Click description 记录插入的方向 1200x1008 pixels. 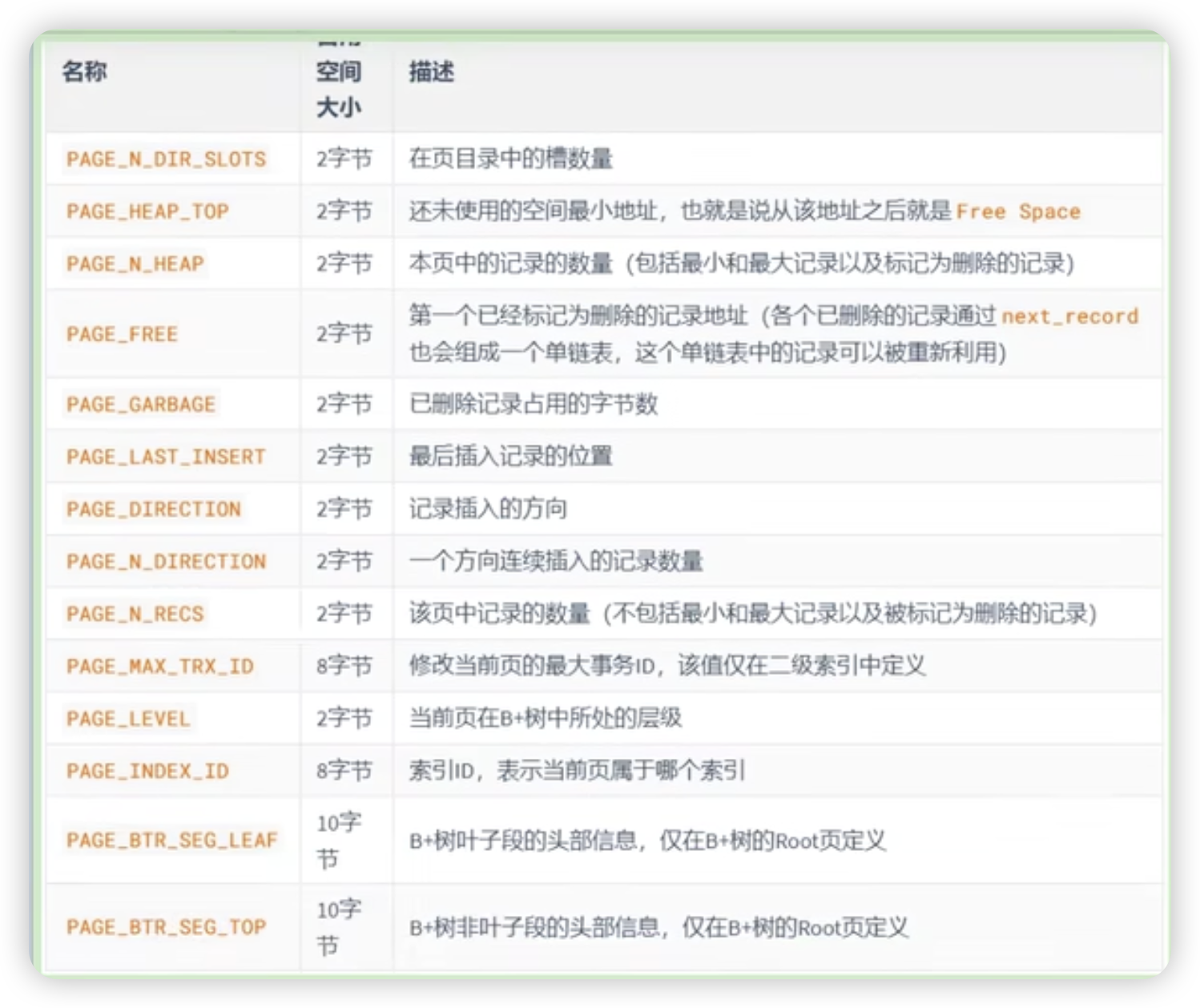tap(488, 509)
